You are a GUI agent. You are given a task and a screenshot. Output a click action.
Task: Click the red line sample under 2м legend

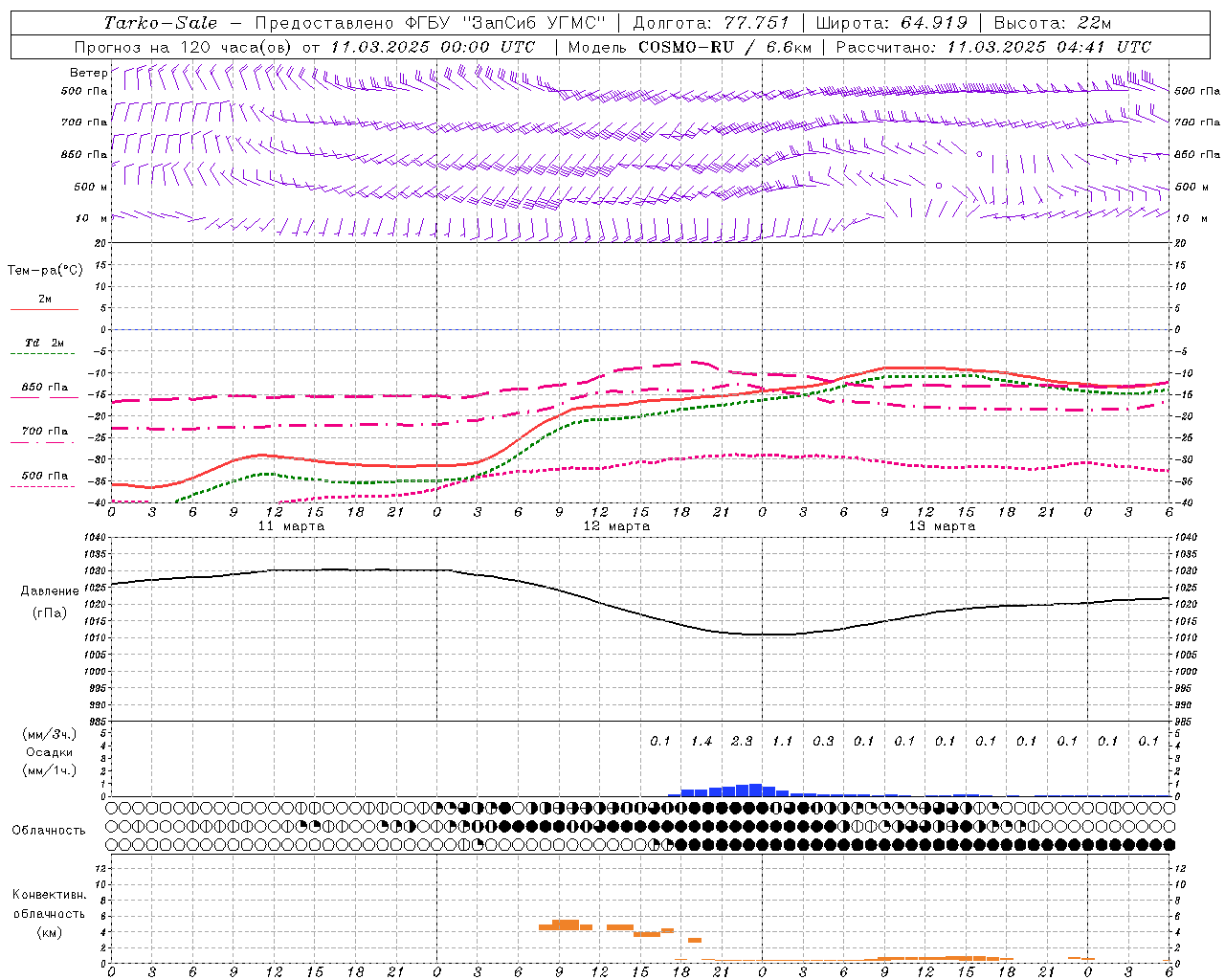coord(44,310)
